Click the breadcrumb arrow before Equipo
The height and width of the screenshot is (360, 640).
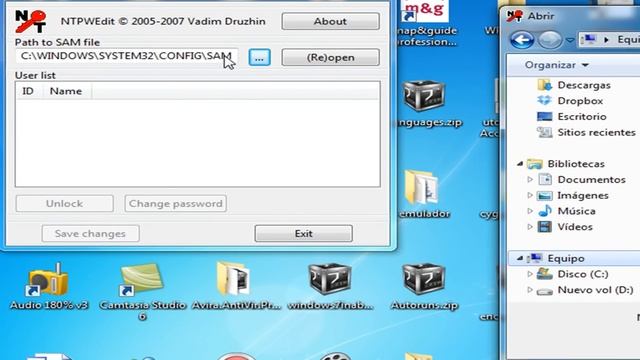[x=606, y=40]
